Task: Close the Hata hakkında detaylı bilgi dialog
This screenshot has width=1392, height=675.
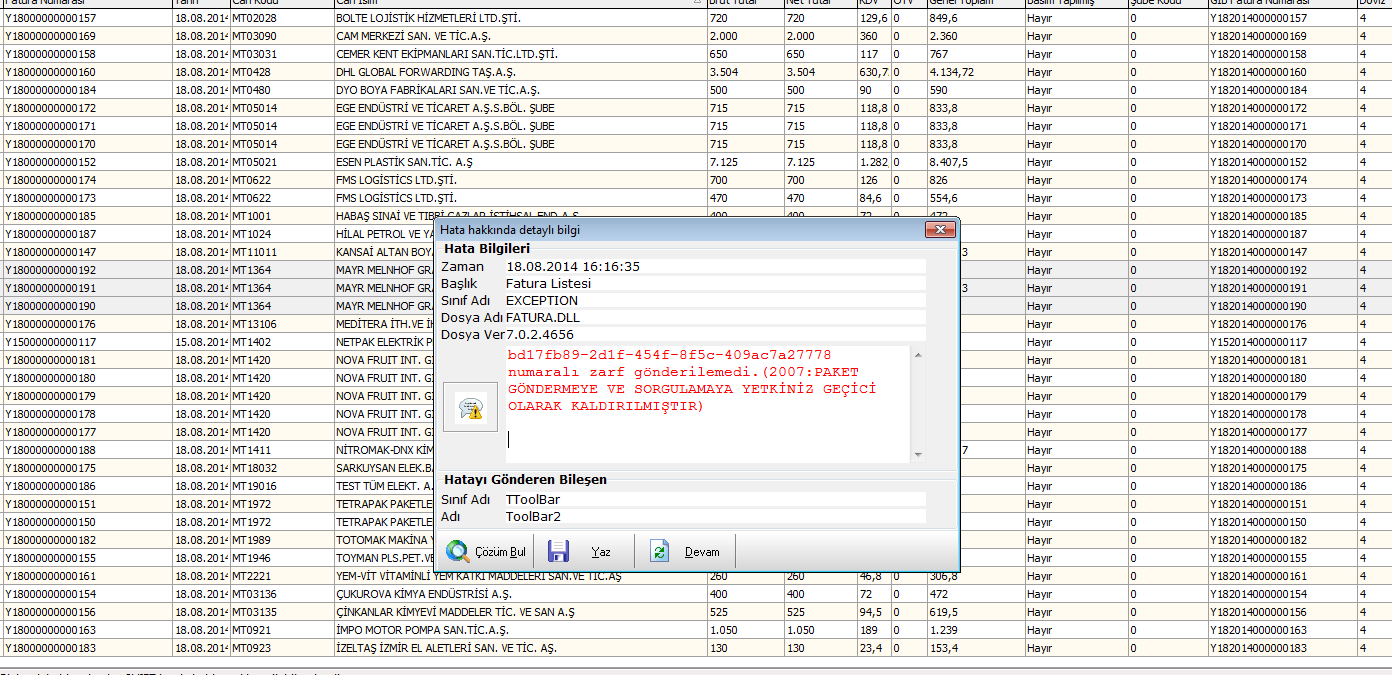Action: pos(938,230)
